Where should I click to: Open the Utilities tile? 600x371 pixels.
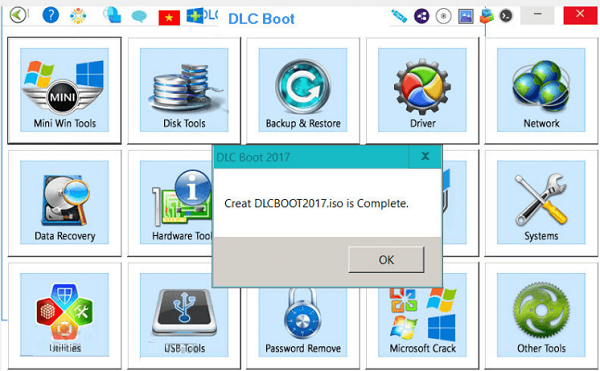pos(64,315)
